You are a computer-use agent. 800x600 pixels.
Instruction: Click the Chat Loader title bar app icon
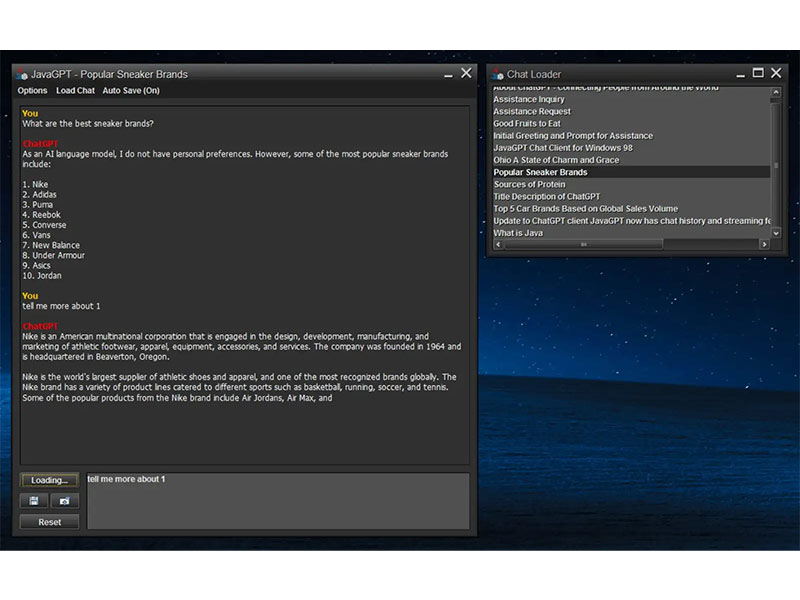(x=497, y=74)
